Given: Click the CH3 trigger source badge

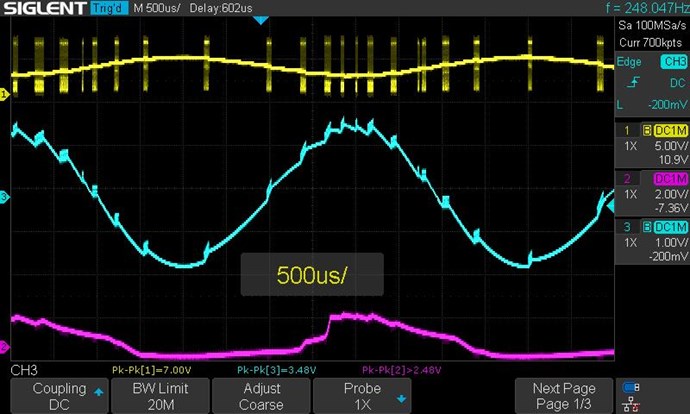Looking at the screenshot, I should [674, 62].
